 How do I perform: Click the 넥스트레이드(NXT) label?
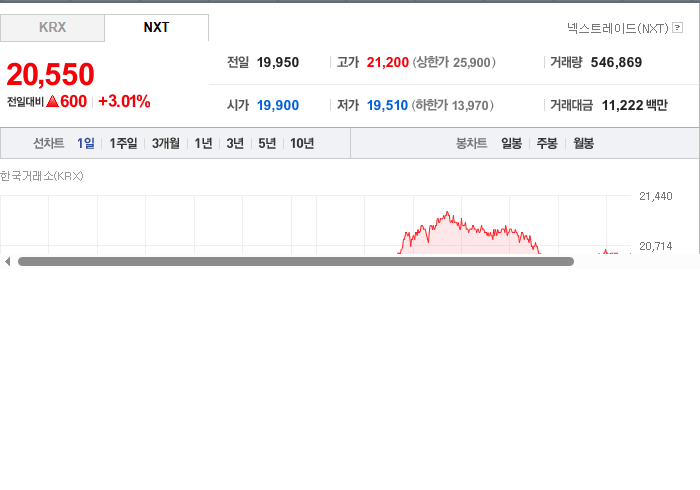click(618, 28)
